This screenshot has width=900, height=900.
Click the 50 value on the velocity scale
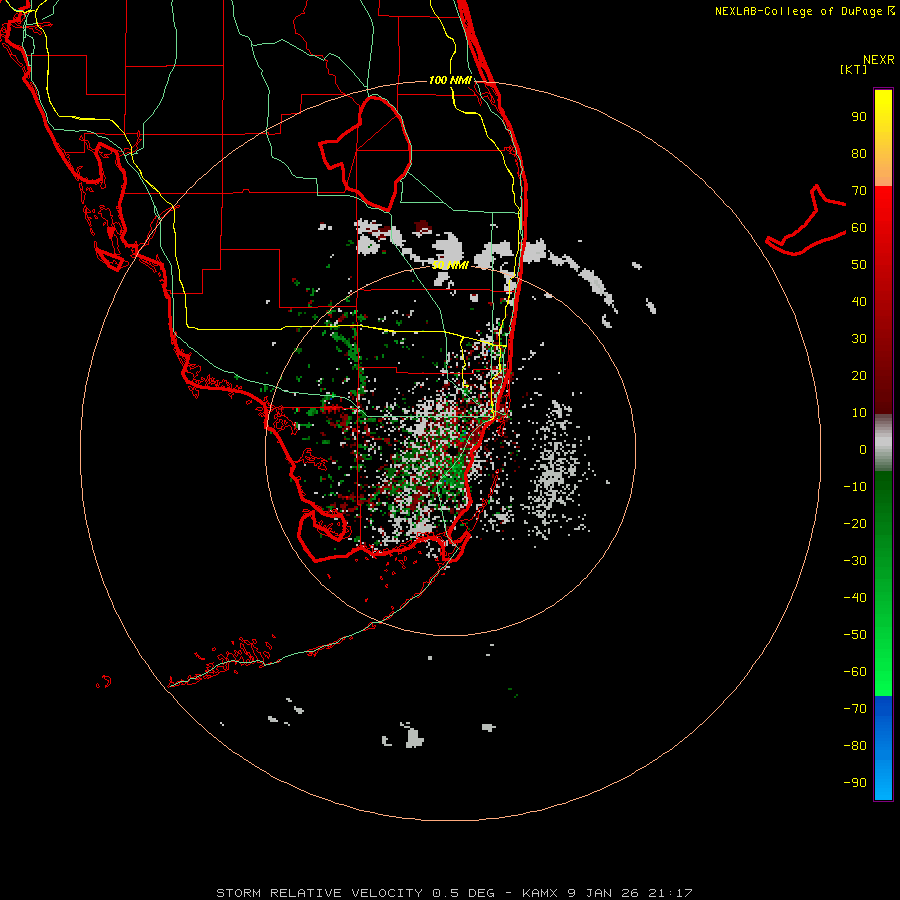[x=859, y=265]
